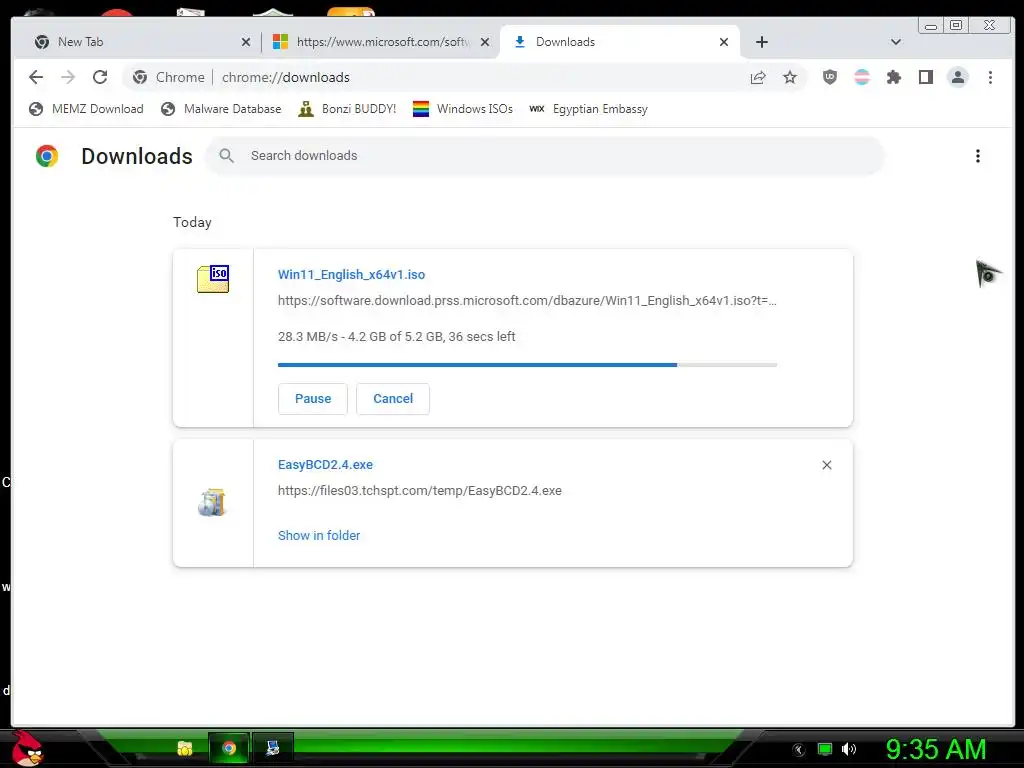Click the forward navigation arrow

click(x=68, y=77)
